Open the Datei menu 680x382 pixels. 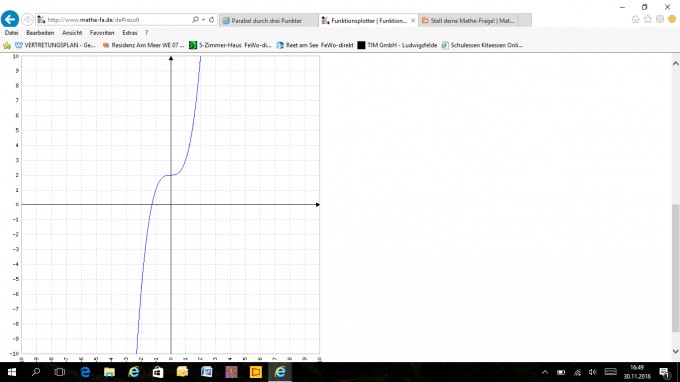pyautogui.click(x=11, y=33)
